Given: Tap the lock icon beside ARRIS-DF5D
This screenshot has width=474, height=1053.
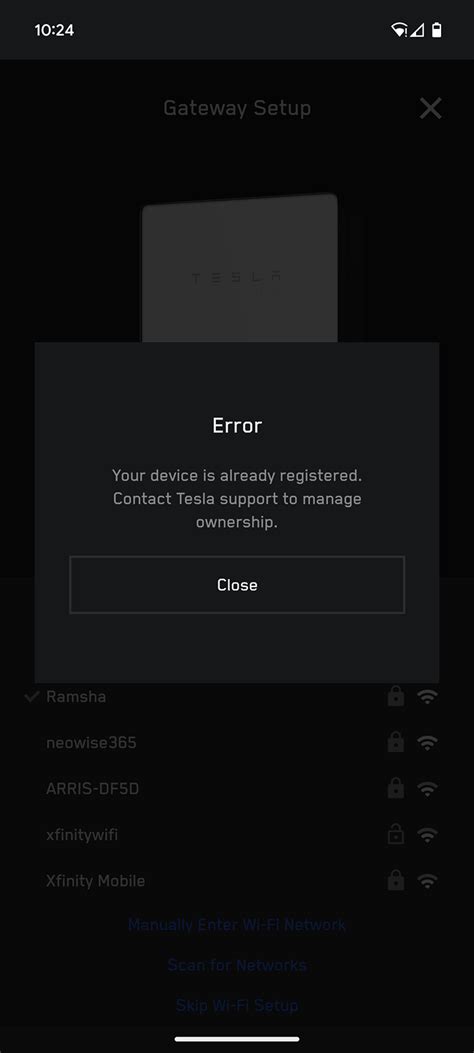Looking at the screenshot, I should tap(396, 788).
